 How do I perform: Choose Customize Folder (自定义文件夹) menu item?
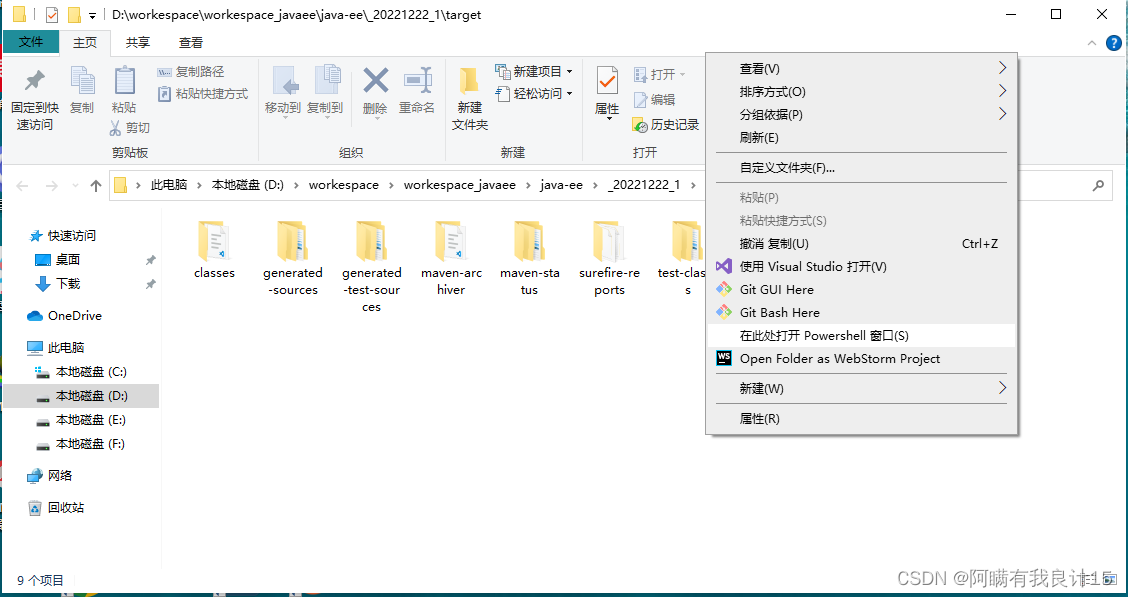click(x=862, y=168)
